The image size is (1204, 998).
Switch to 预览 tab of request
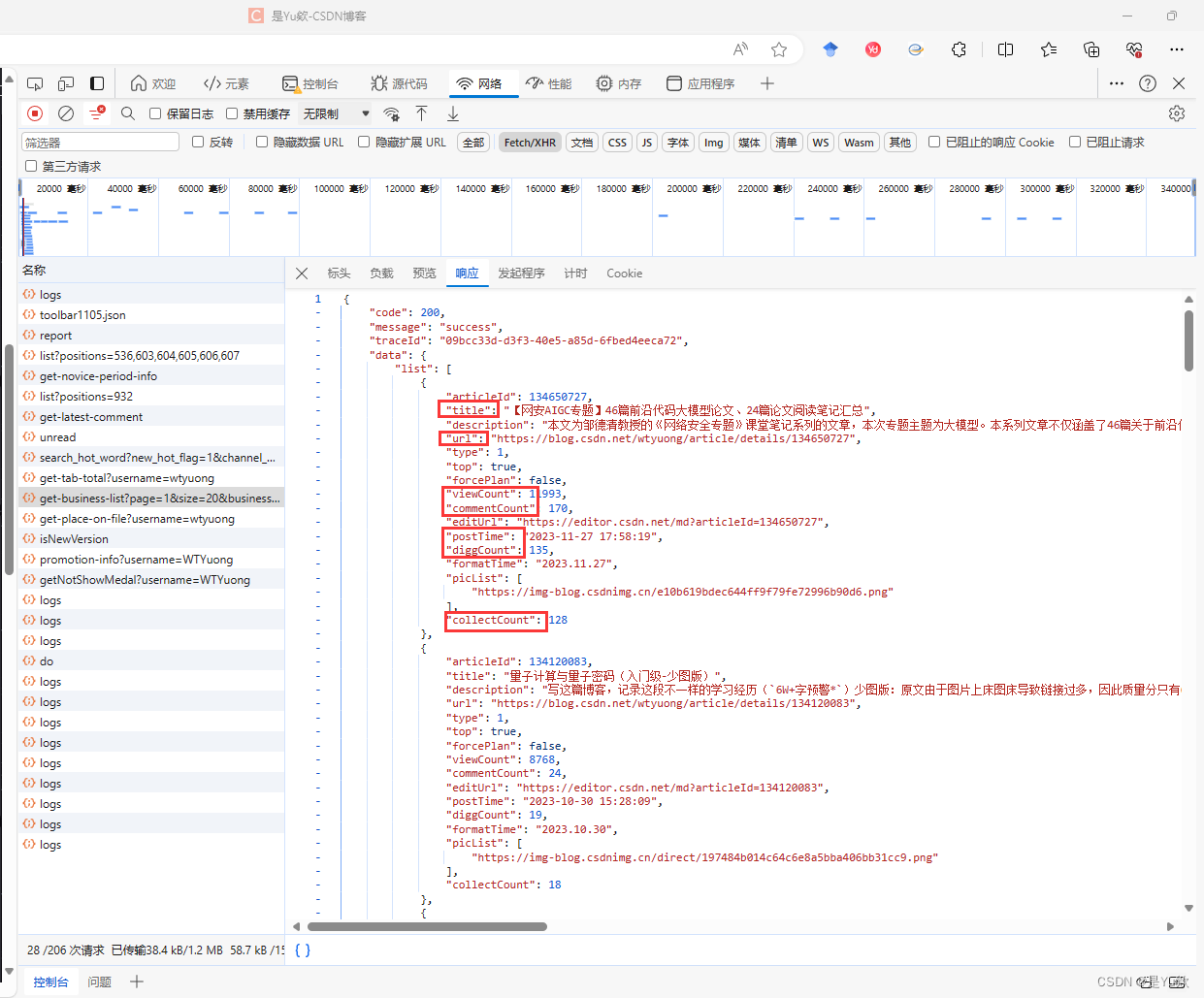point(425,274)
